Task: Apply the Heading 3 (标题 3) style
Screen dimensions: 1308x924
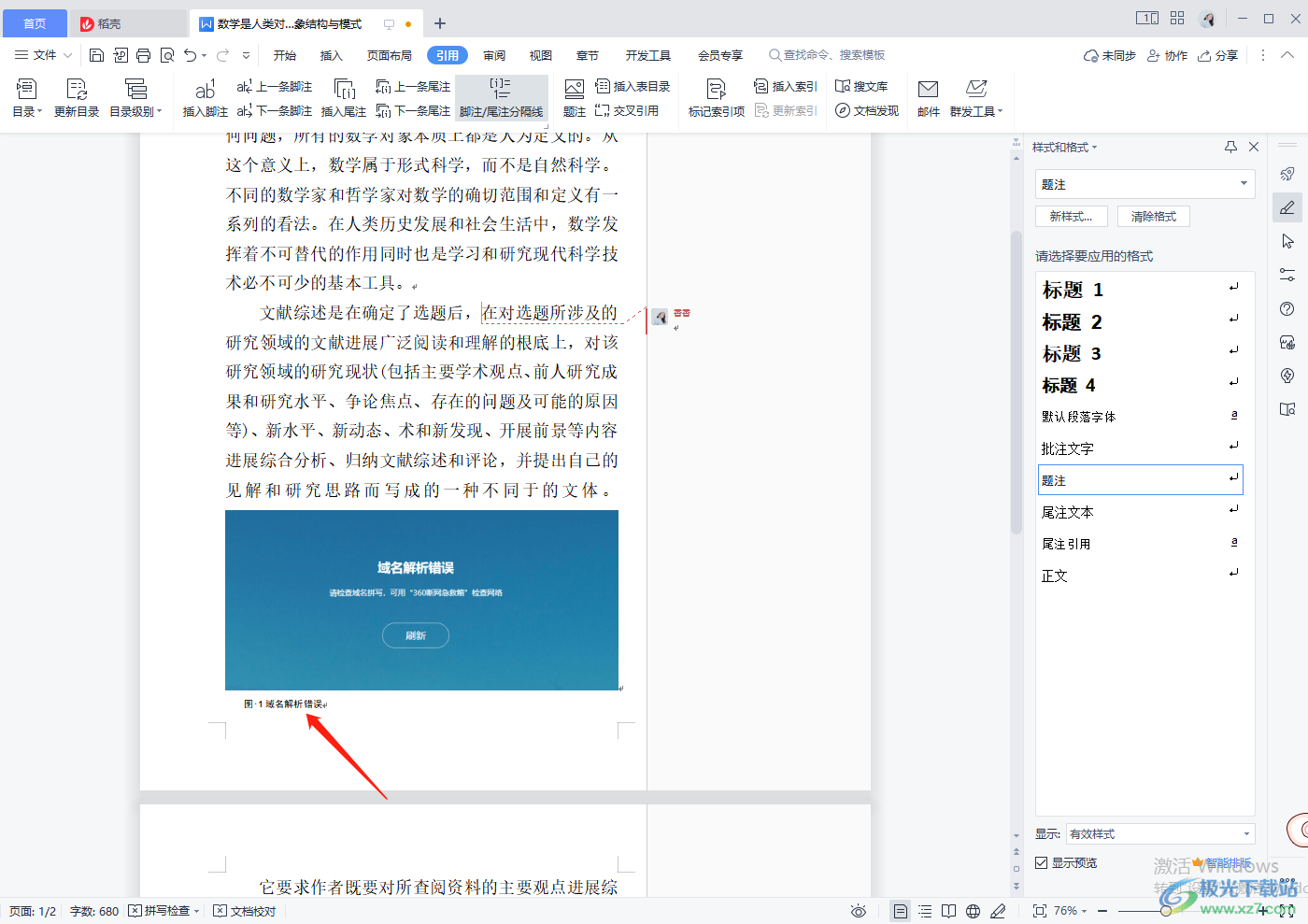Action: click(1140, 353)
